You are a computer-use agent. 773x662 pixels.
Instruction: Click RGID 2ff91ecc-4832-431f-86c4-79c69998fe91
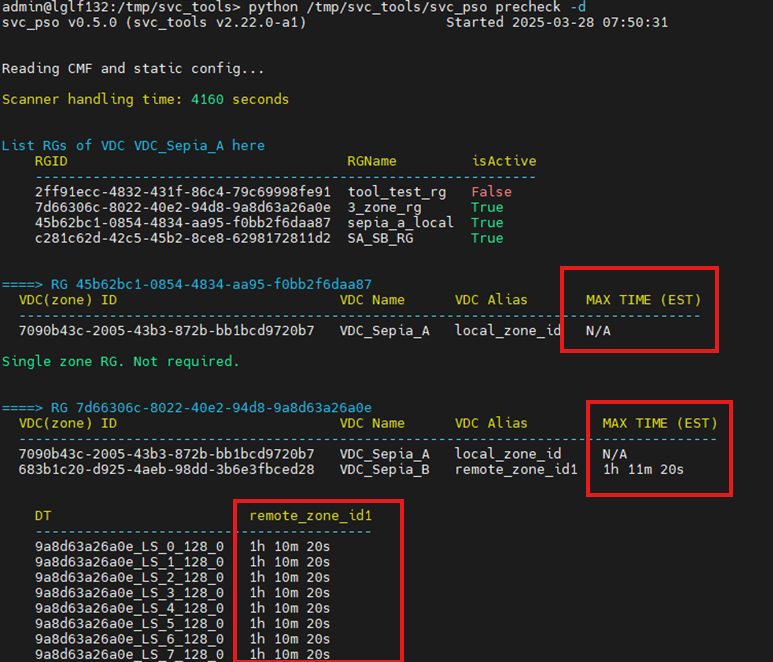coord(182,192)
